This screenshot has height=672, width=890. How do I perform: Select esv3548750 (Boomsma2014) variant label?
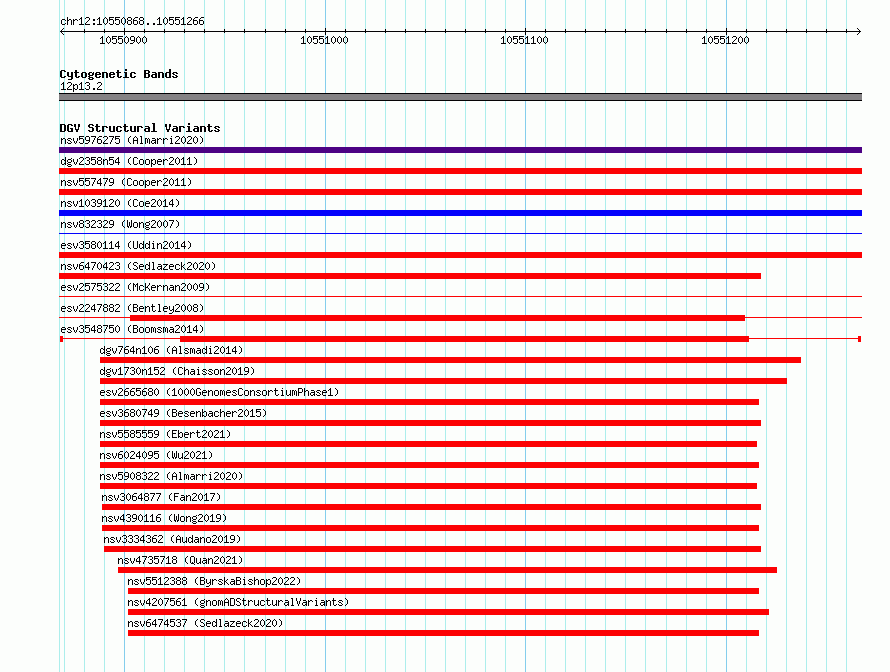pyautogui.click(x=132, y=329)
